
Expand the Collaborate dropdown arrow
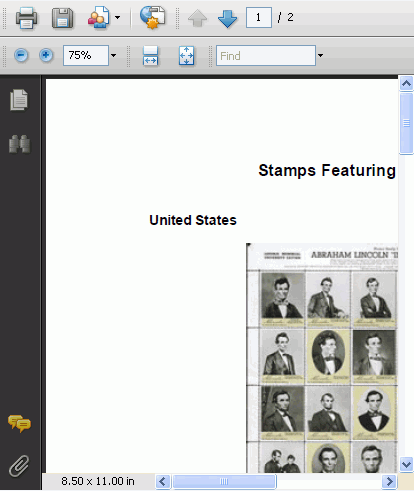pyautogui.click(x=117, y=17)
